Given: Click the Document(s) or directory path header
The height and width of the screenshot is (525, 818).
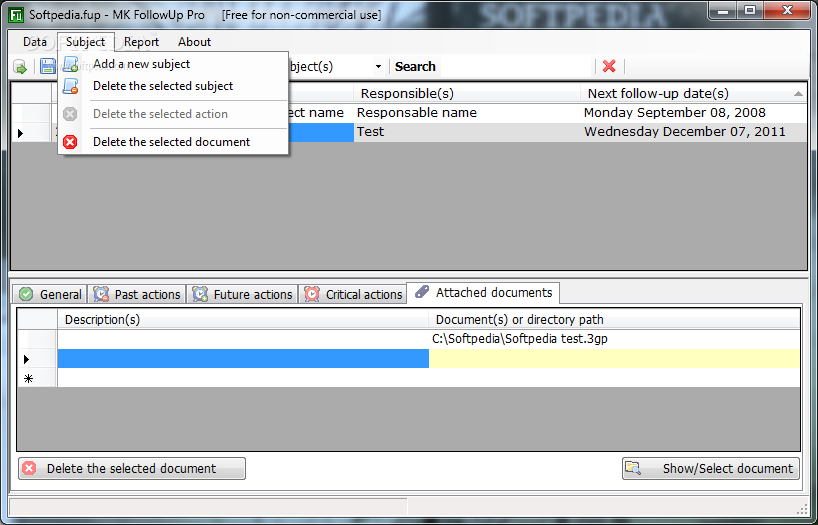Looking at the screenshot, I should [614, 319].
